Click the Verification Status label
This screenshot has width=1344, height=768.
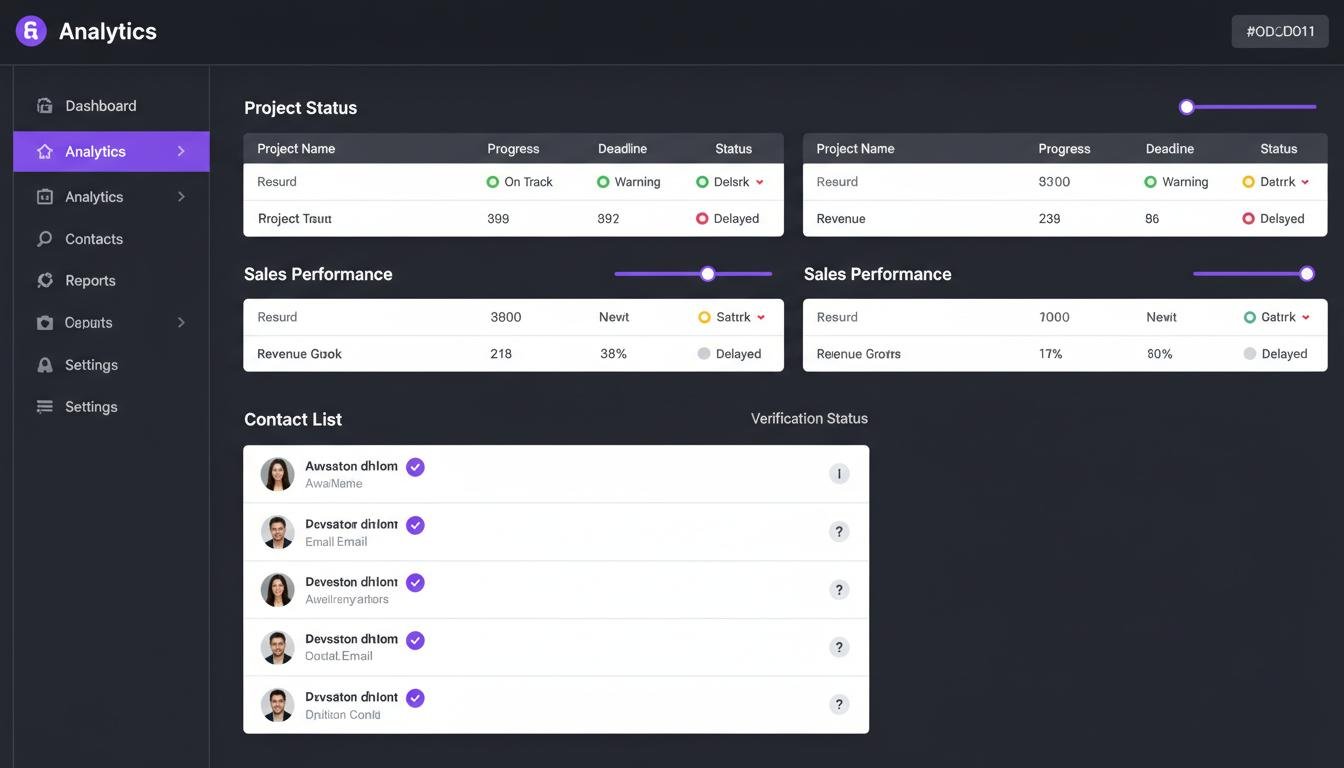pyautogui.click(x=809, y=419)
